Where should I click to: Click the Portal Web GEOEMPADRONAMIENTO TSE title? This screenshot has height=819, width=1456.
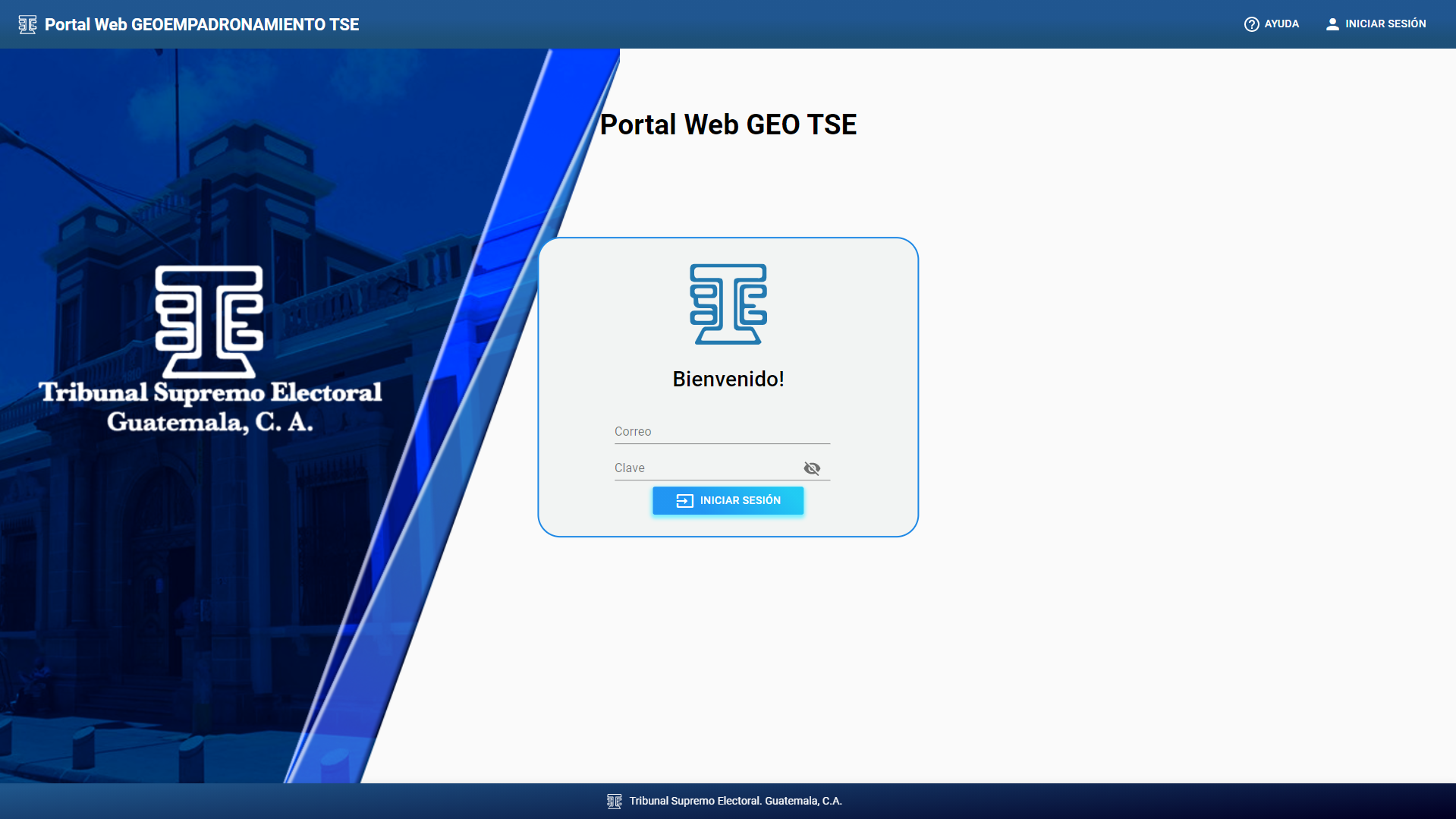click(202, 24)
